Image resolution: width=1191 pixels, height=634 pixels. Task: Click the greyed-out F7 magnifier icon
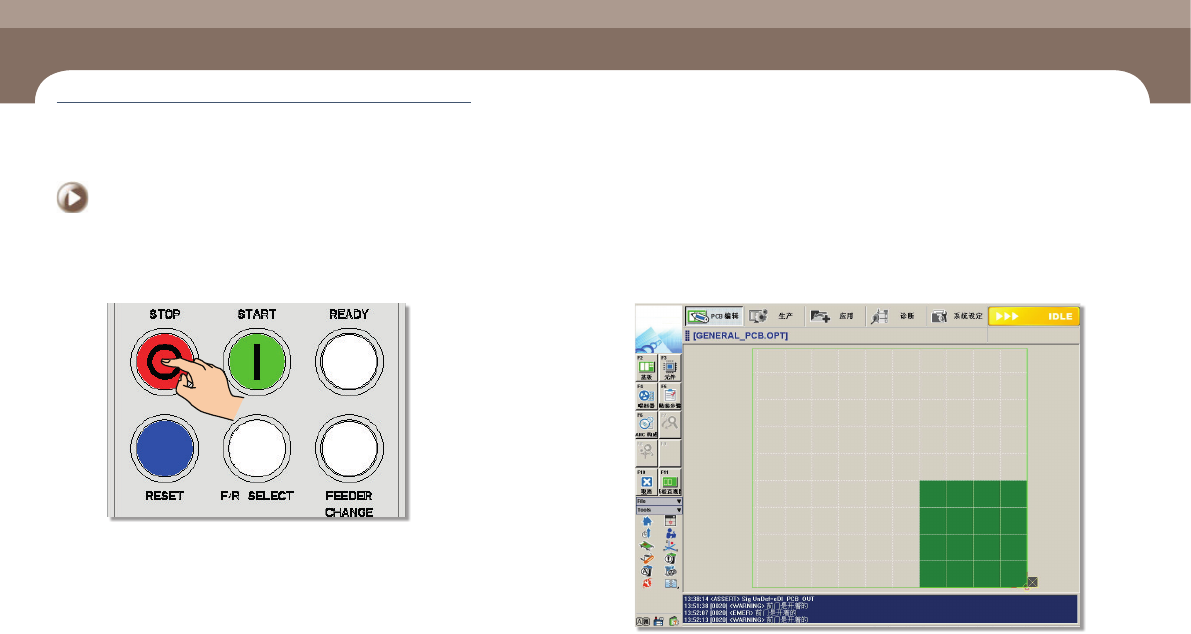[x=670, y=424]
